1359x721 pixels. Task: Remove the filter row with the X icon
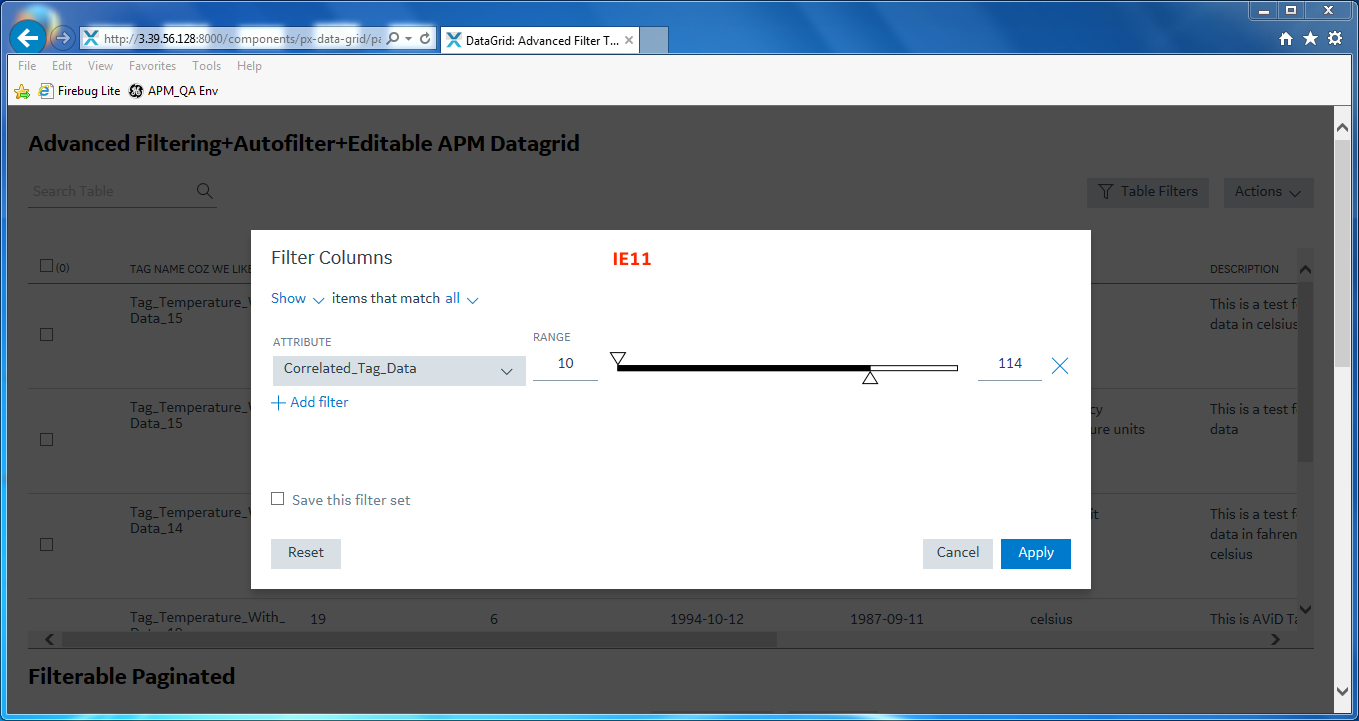click(x=1059, y=365)
